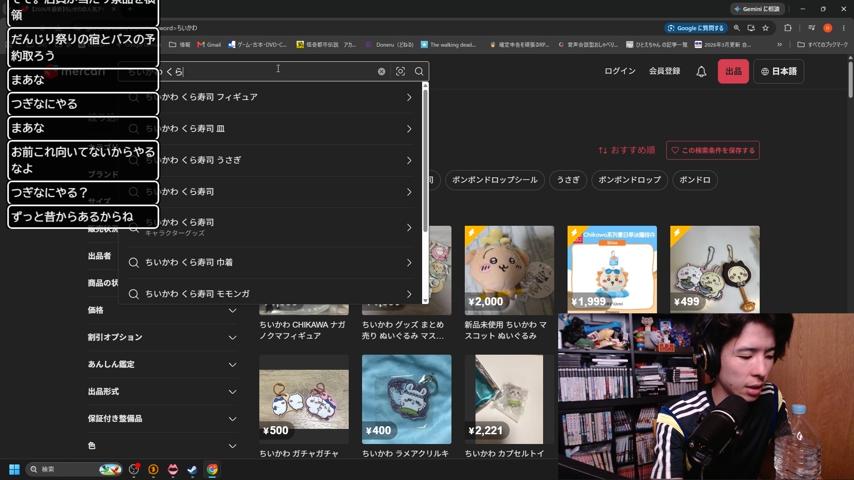This screenshot has height=480, width=854.
Task: Click arrow beside くら寿司 モモンガ suggestion
Action: (x=409, y=294)
